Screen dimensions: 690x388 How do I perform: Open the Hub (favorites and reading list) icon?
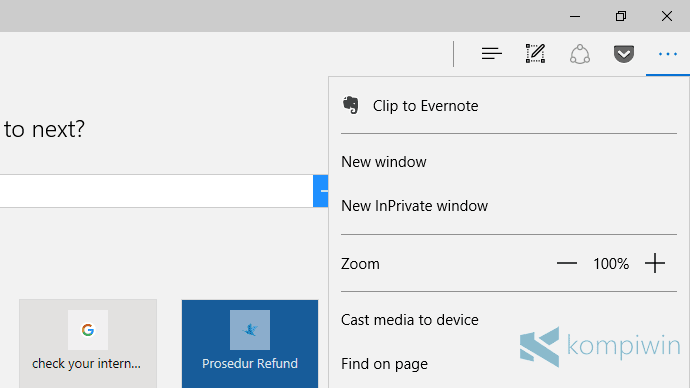click(x=492, y=54)
